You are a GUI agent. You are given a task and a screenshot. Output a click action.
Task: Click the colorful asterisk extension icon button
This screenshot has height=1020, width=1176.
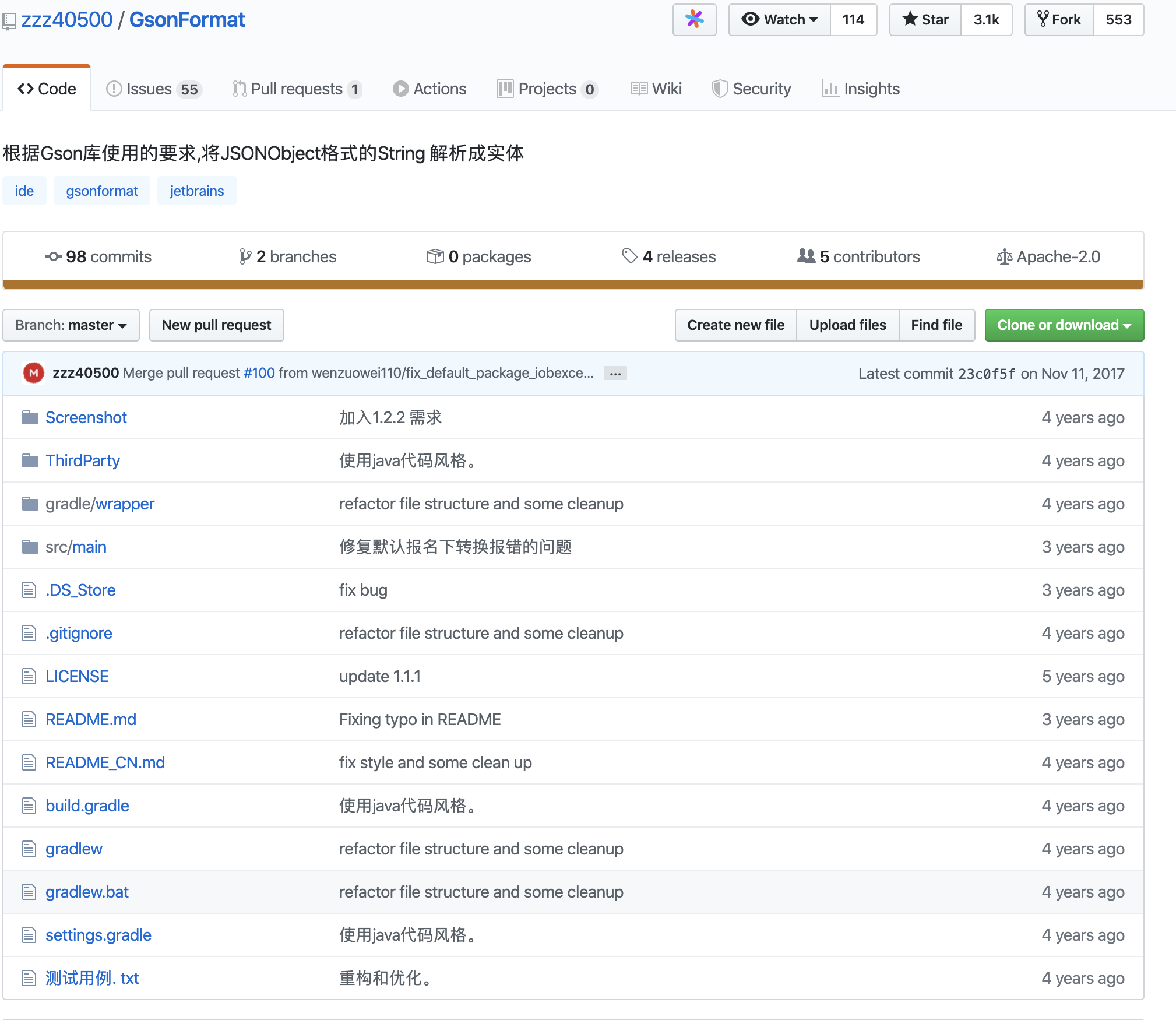[694, 20]
